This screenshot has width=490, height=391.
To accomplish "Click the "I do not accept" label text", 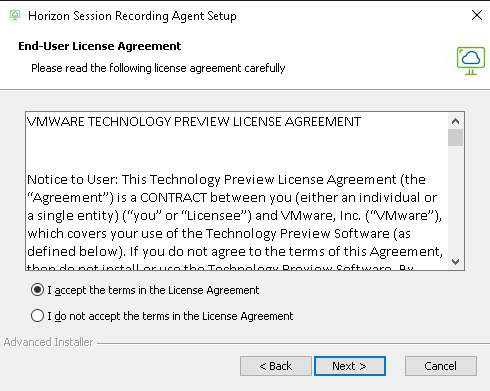I will click(170, 316).
